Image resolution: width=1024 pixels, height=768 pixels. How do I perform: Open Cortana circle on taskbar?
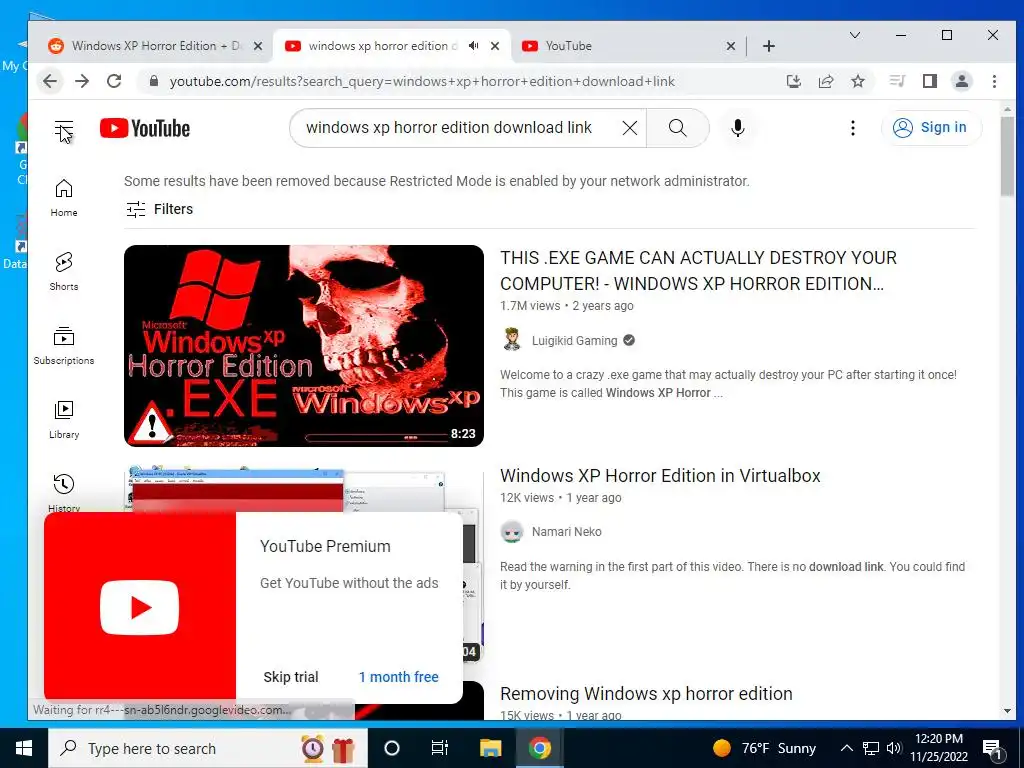(x=391, y=748)
